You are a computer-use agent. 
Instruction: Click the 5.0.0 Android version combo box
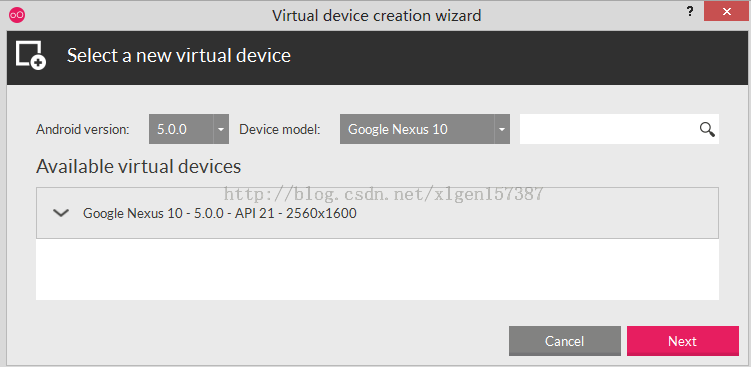pos(189,129)
